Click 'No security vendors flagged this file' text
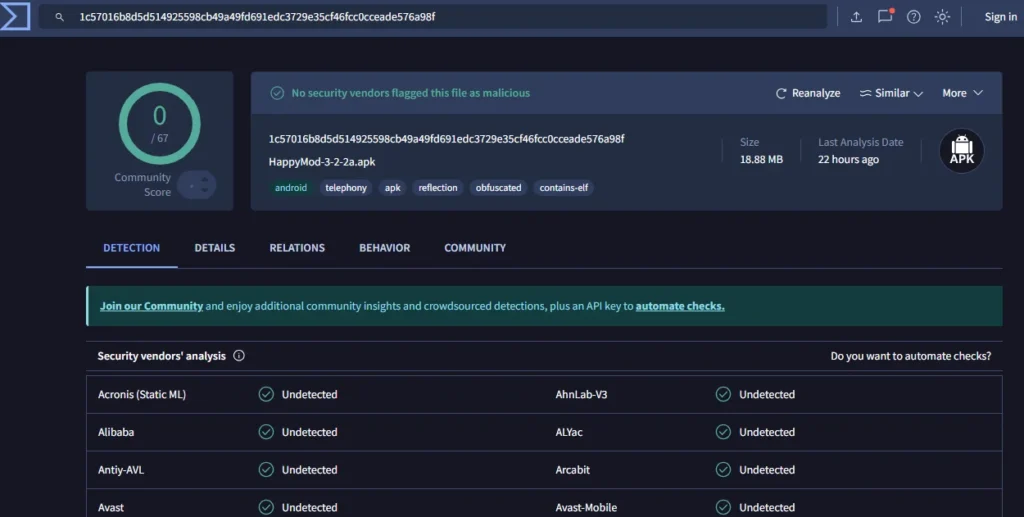Image resolution: width=1024 pixels, height=517 pixels. [411, 93]
